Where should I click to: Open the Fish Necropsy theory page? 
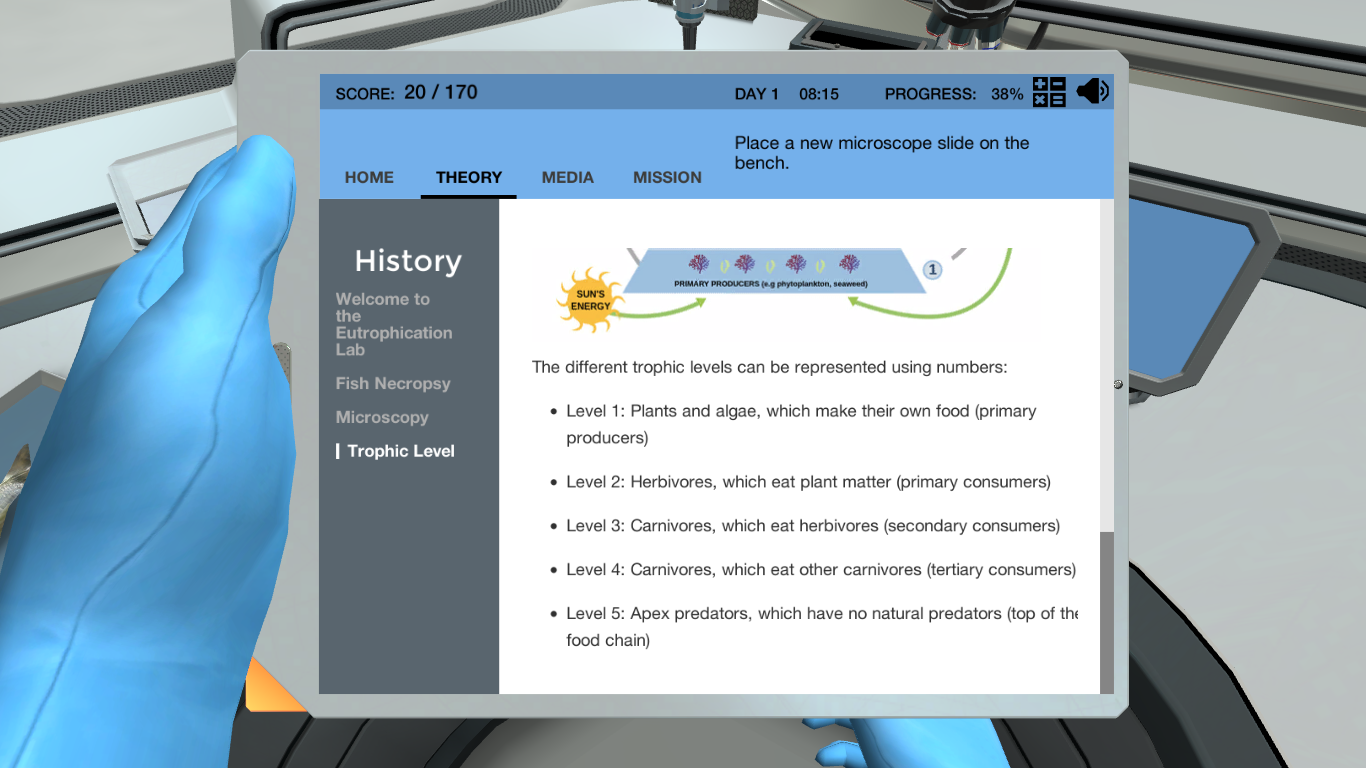pyautogui.click(x=393, y=383)
